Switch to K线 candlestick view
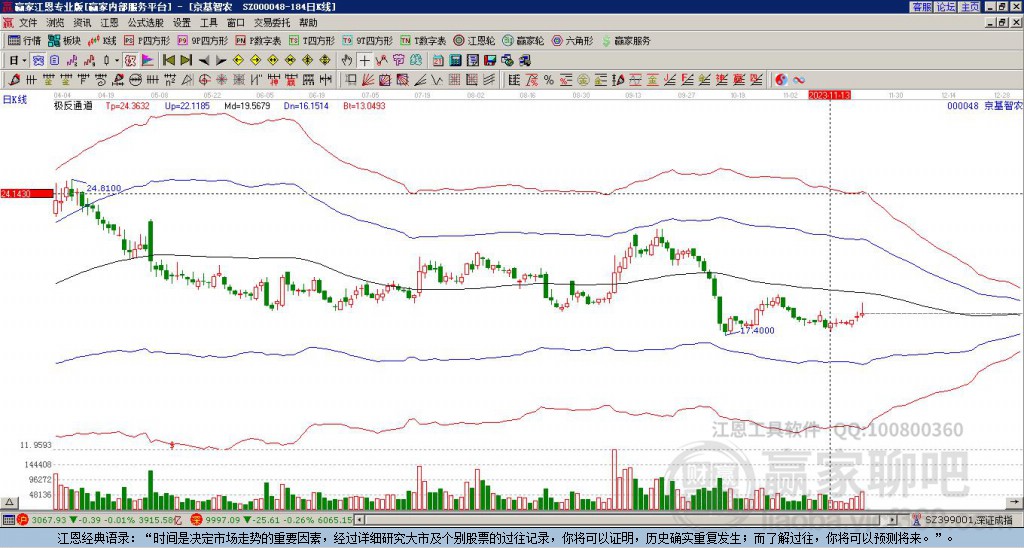The width and height of the screenshot is (1024, 548). (102, 40)
